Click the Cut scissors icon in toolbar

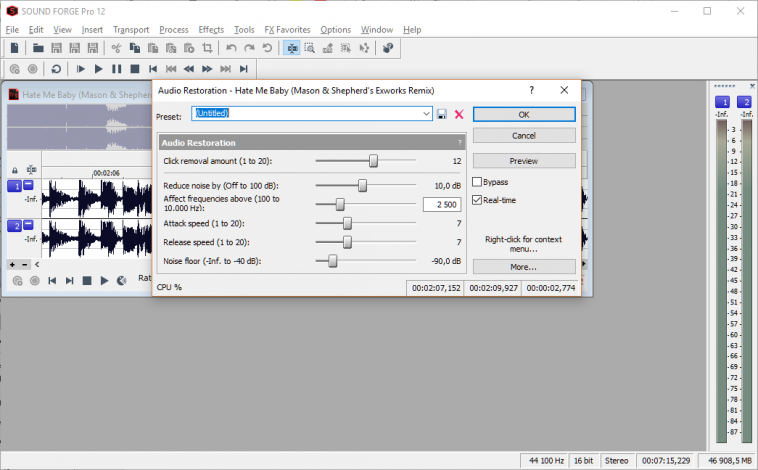(116, 47)
